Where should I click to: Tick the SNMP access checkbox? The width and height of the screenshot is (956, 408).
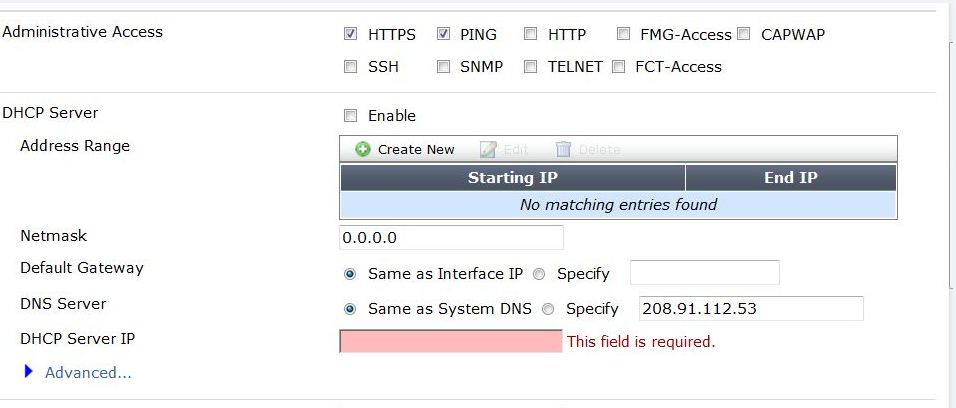(x=443, y=67)
